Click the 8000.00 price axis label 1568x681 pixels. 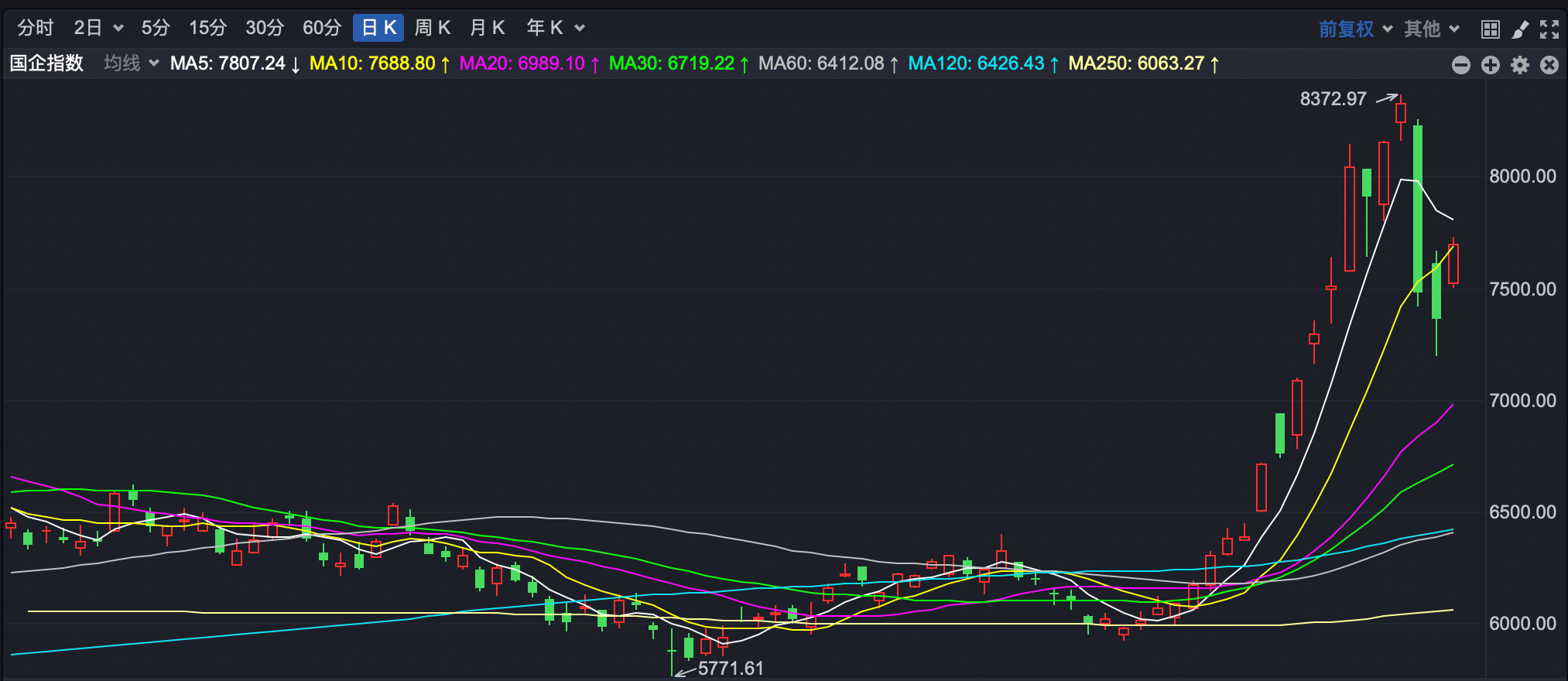click(1523, 176)
